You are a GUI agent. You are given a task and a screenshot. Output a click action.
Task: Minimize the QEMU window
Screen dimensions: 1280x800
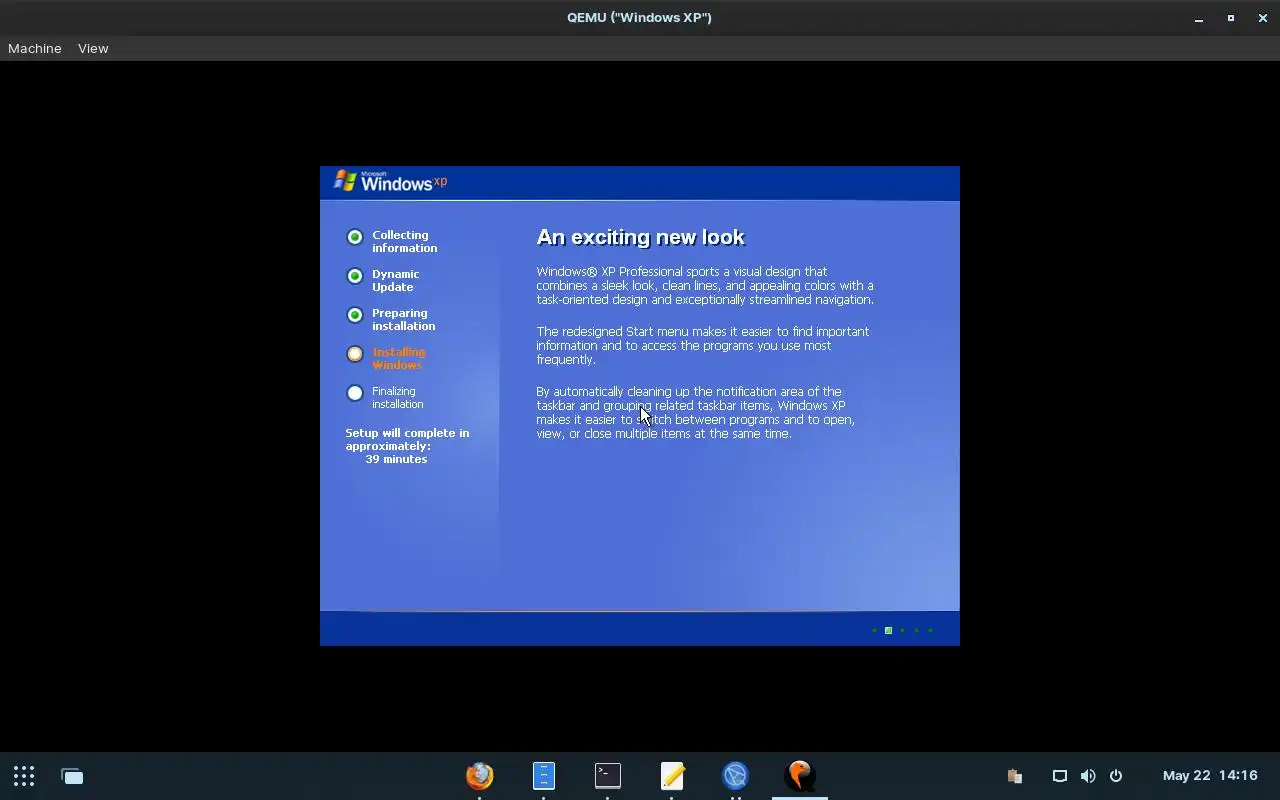click(1198, 18)
